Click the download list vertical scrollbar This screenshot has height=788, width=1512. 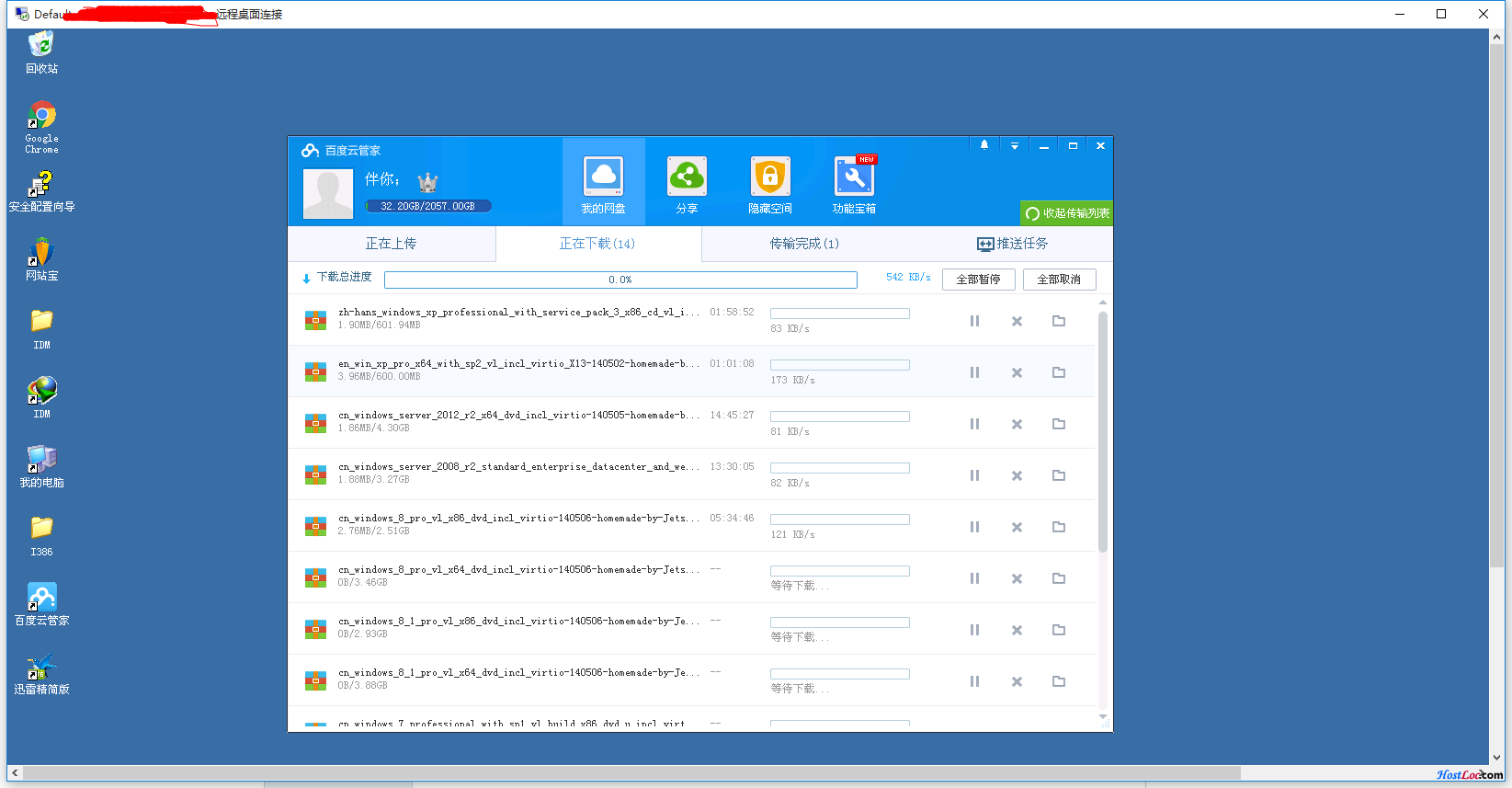click(1103, 431)
